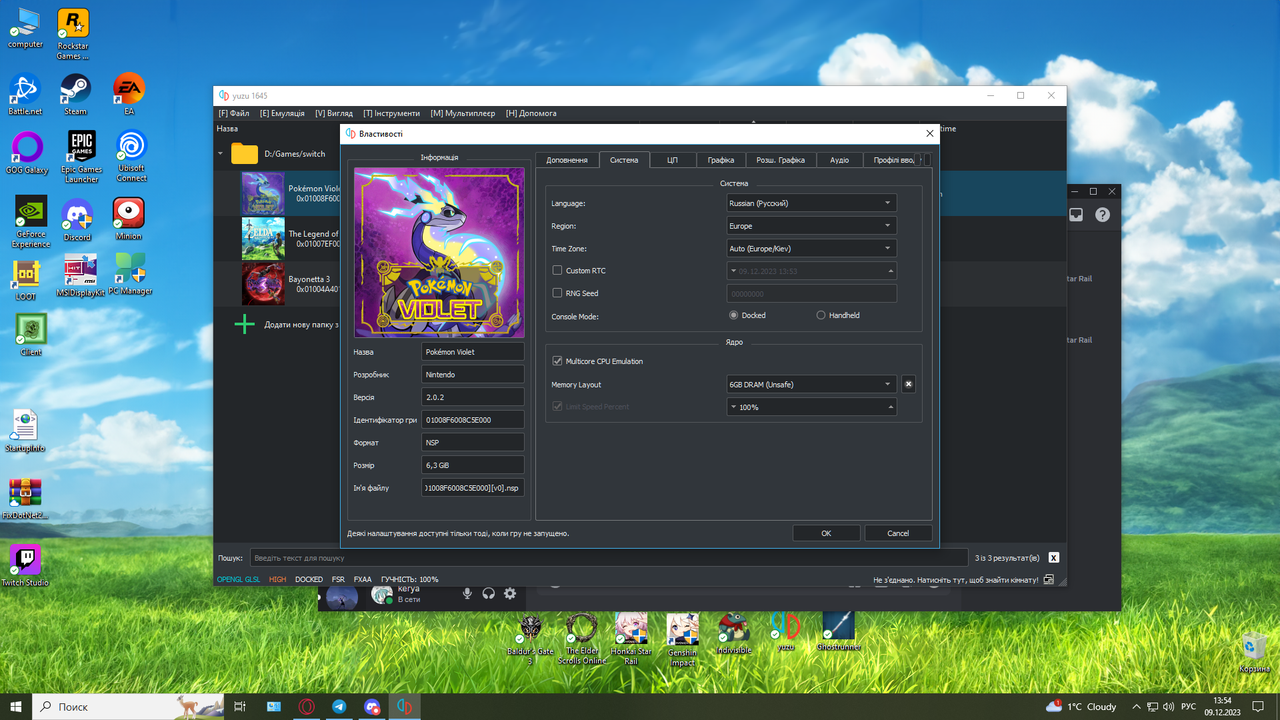Open Discord user settings gear
The height and width of the screenshot is (720, 1280).
click(x=510, y=593)
